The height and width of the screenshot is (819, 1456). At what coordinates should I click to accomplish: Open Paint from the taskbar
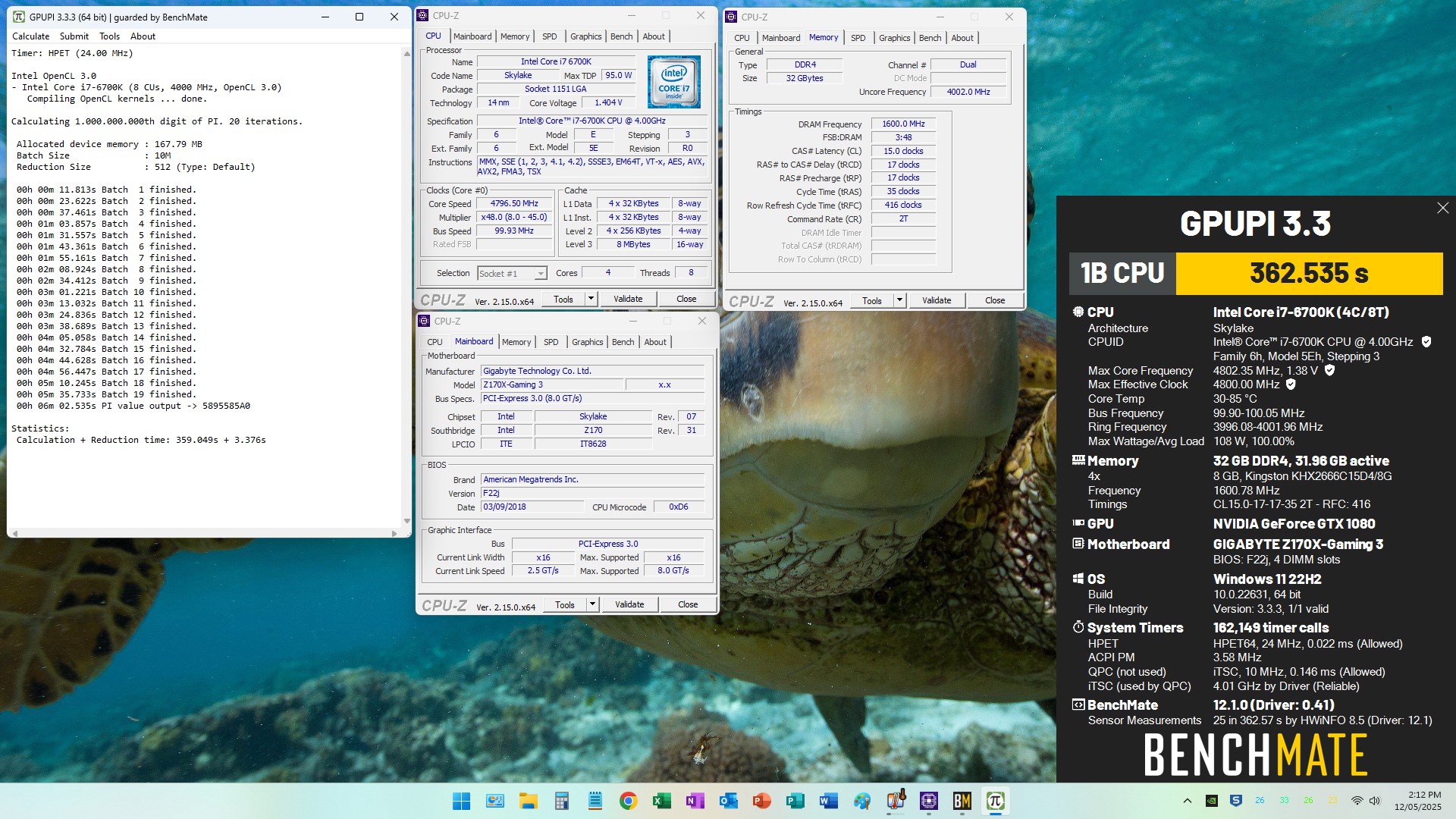click(x=862, y=801)
